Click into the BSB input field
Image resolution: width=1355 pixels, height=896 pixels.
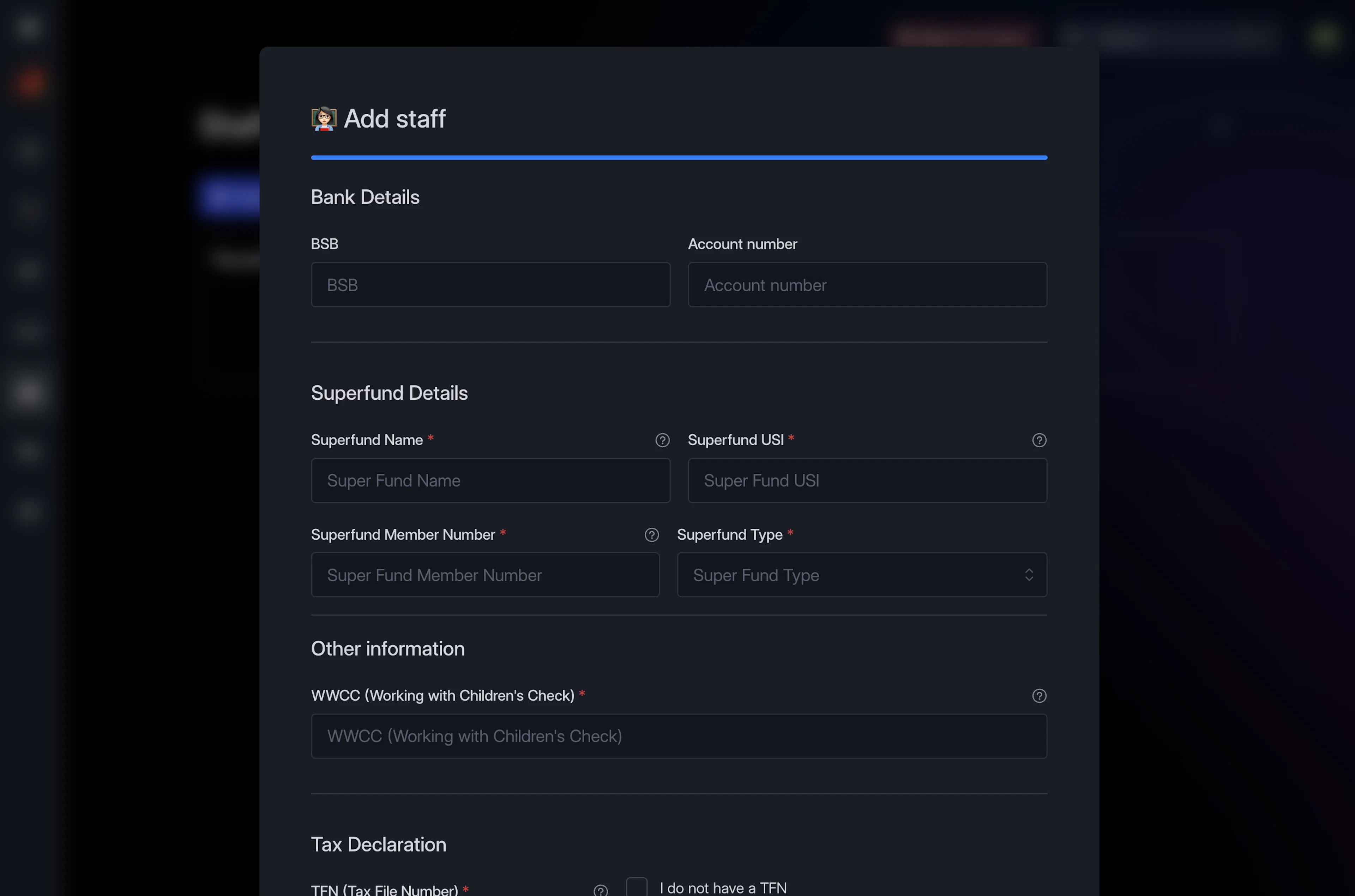[490, 285]
